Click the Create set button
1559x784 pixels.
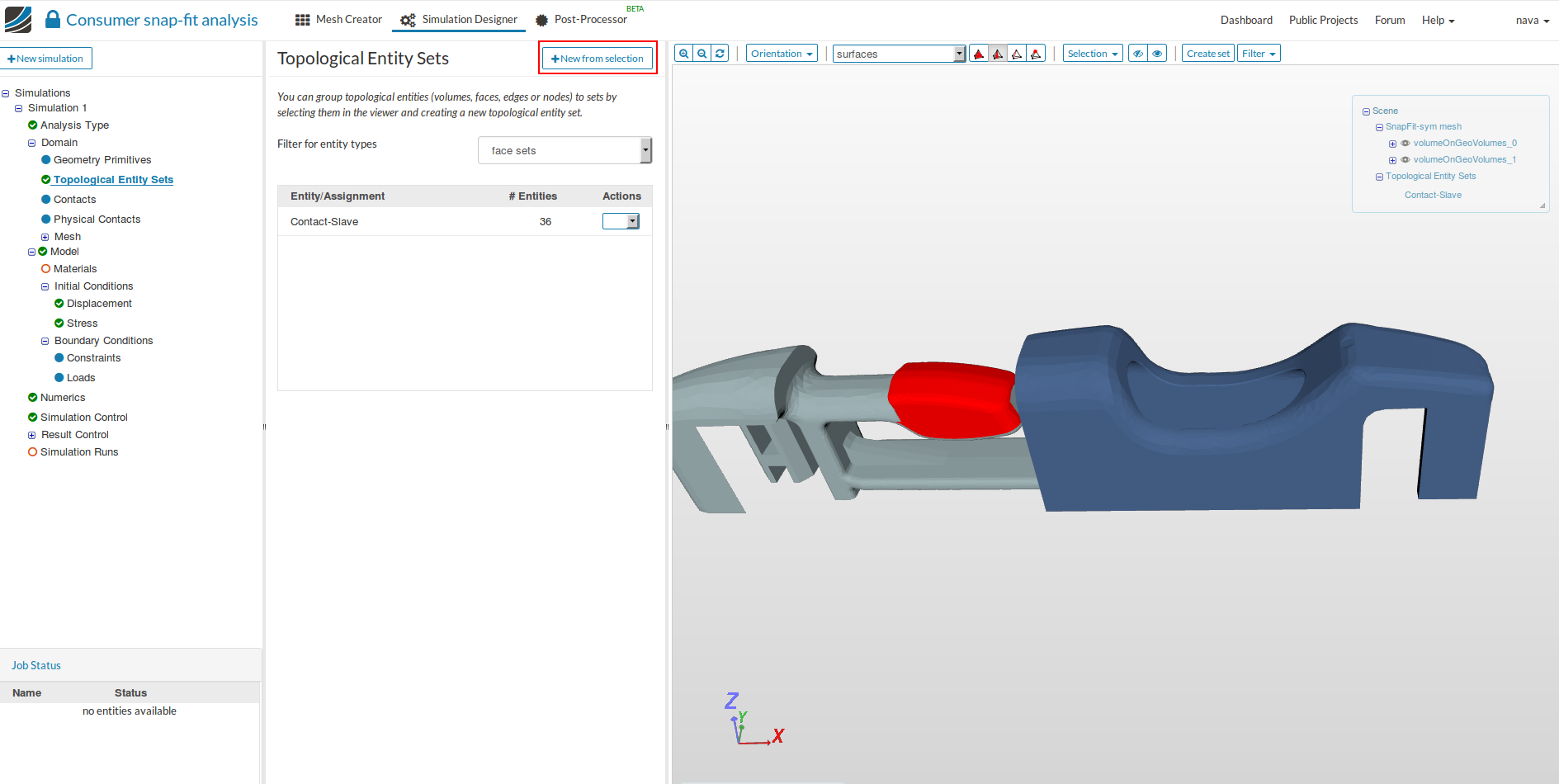pos(1208,54)
